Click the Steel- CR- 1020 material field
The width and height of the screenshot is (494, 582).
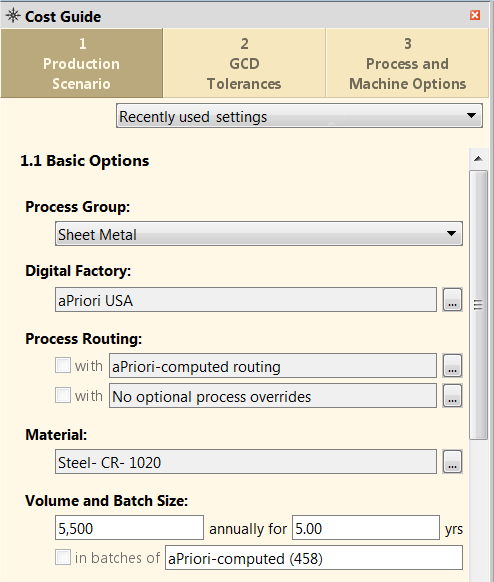(246, 462)
